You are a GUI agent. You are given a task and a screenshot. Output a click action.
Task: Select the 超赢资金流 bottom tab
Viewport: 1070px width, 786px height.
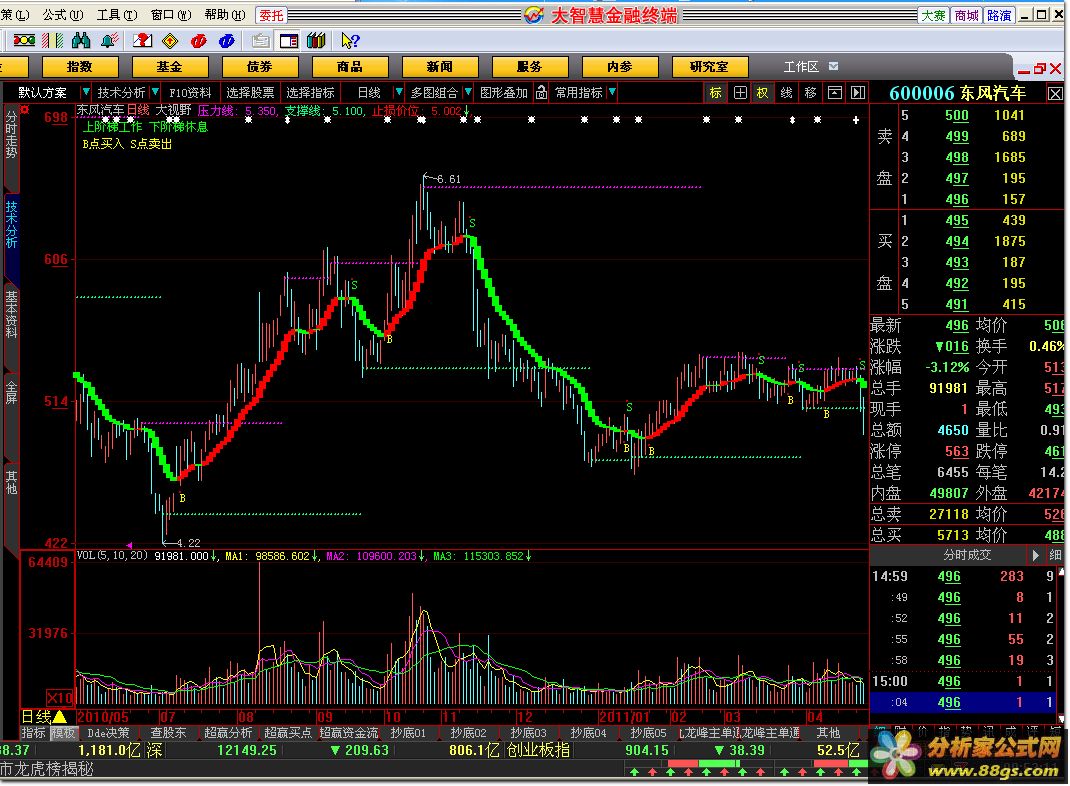(x=348, y=733)
